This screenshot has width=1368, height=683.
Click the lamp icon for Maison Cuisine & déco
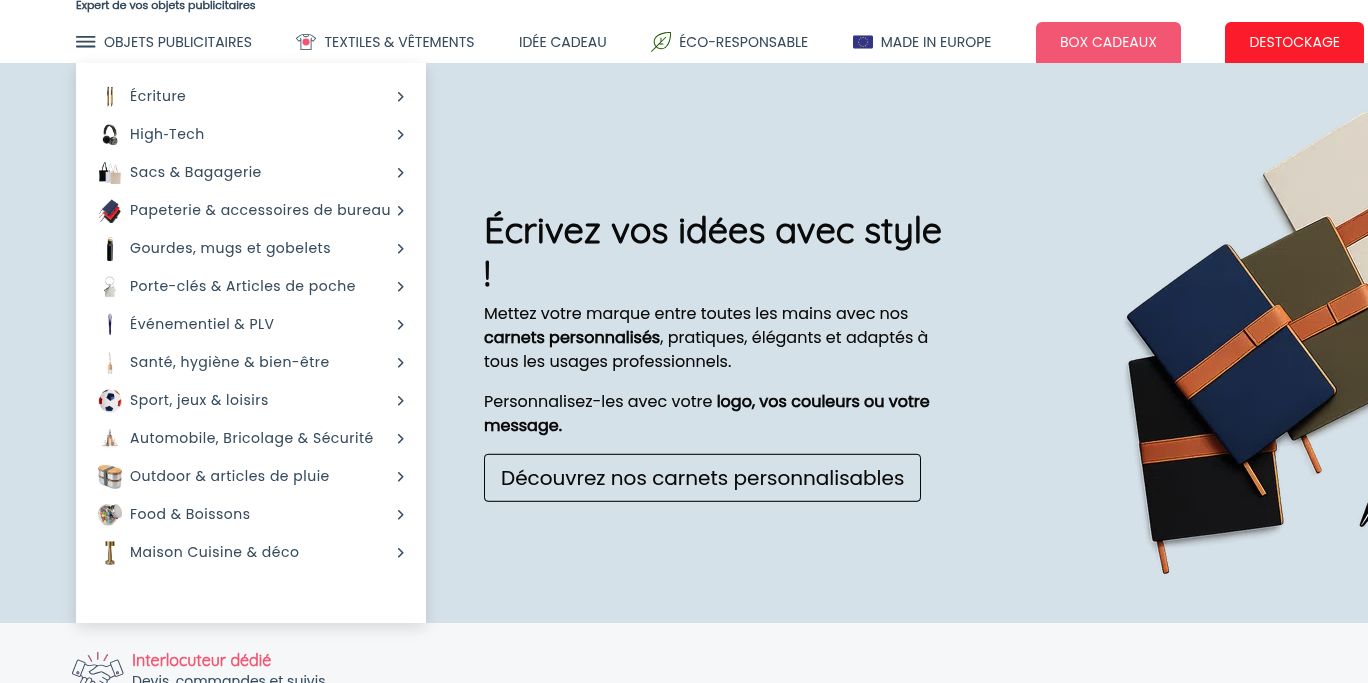(110, 552)
